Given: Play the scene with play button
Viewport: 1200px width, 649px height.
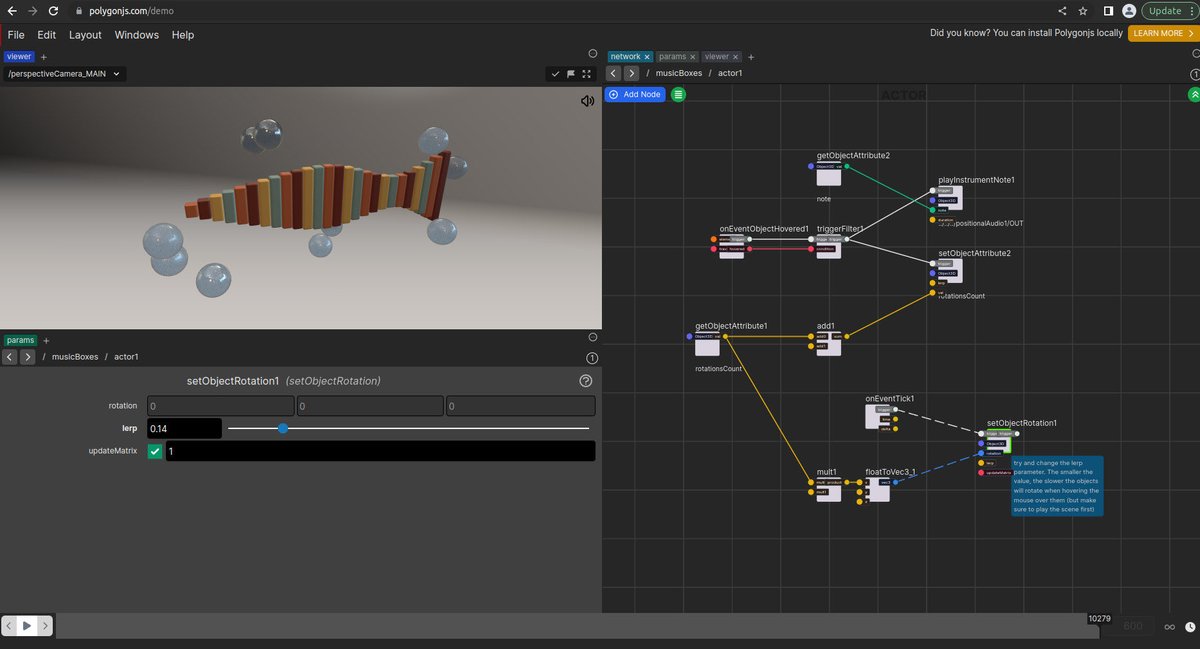Looking at the screenshot, I should click(x=27, y=626).
